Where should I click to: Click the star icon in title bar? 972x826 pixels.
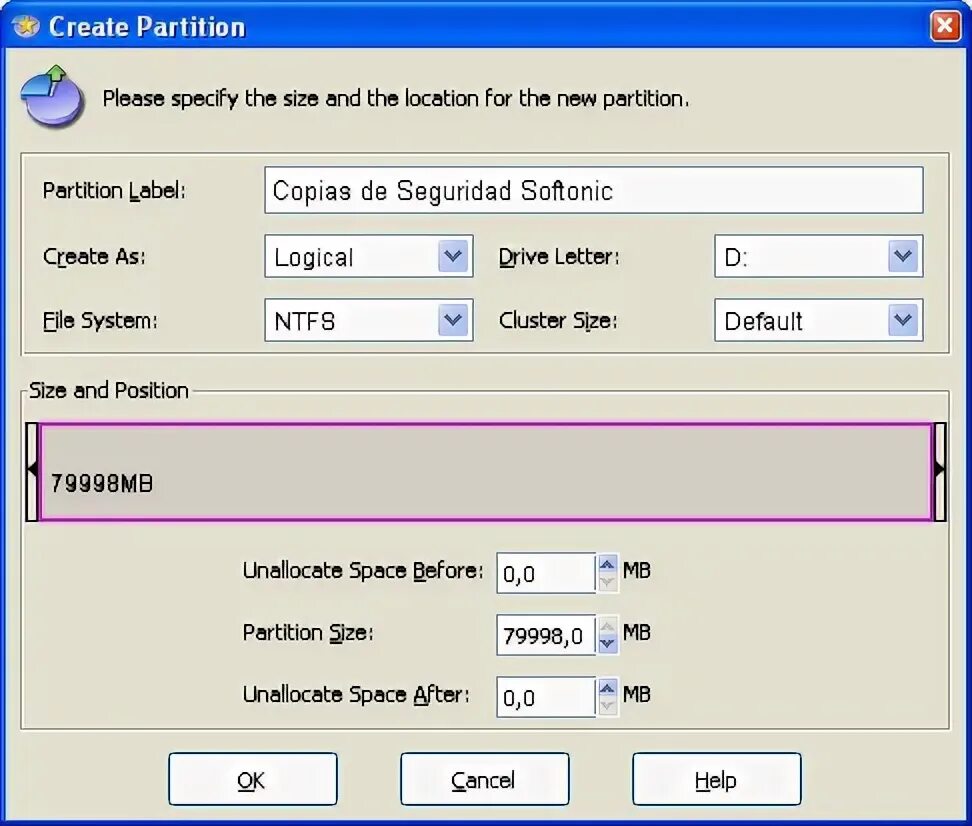tap(27, 26)
